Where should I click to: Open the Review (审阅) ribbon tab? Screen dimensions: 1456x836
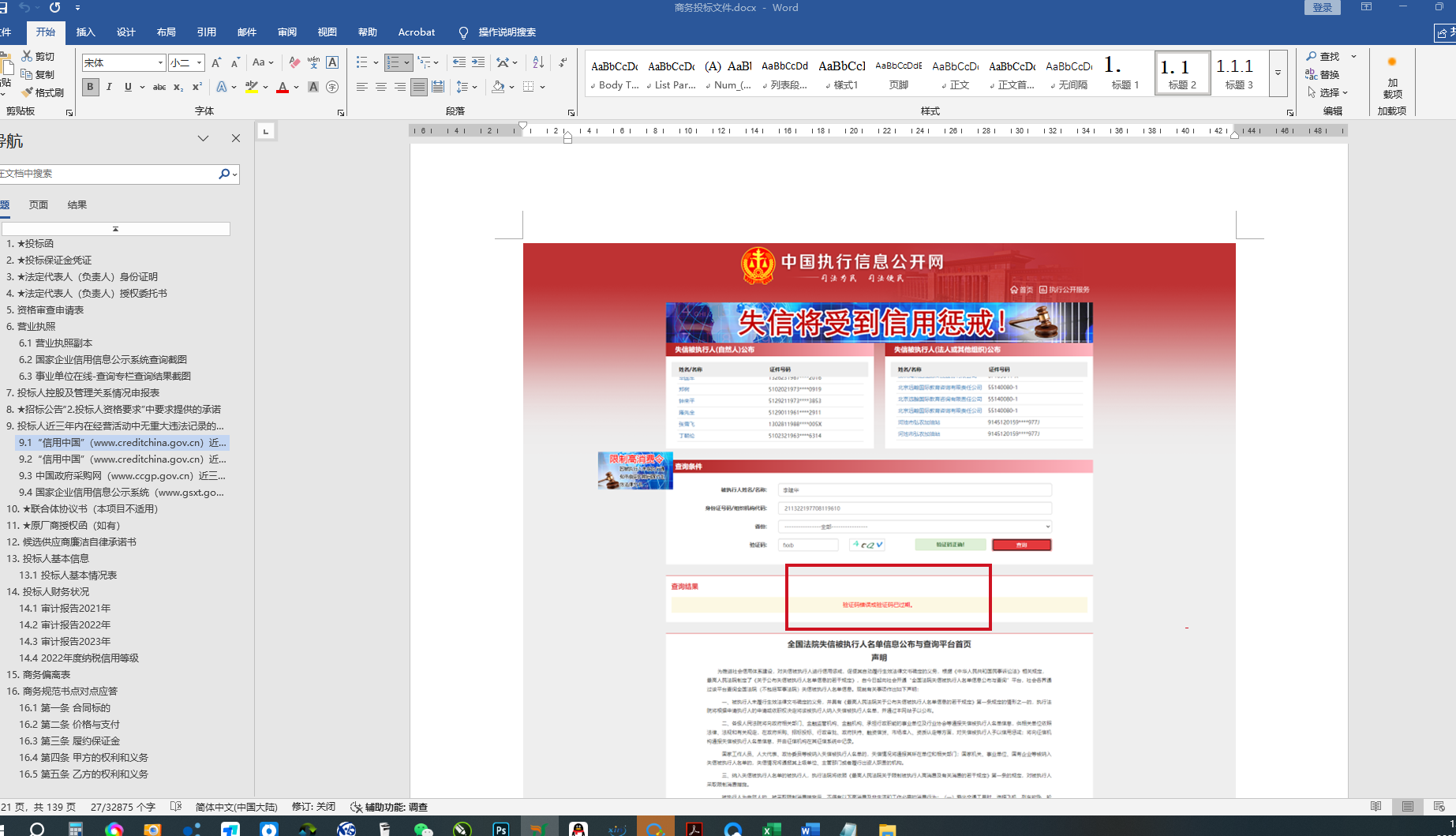point(286,32)
